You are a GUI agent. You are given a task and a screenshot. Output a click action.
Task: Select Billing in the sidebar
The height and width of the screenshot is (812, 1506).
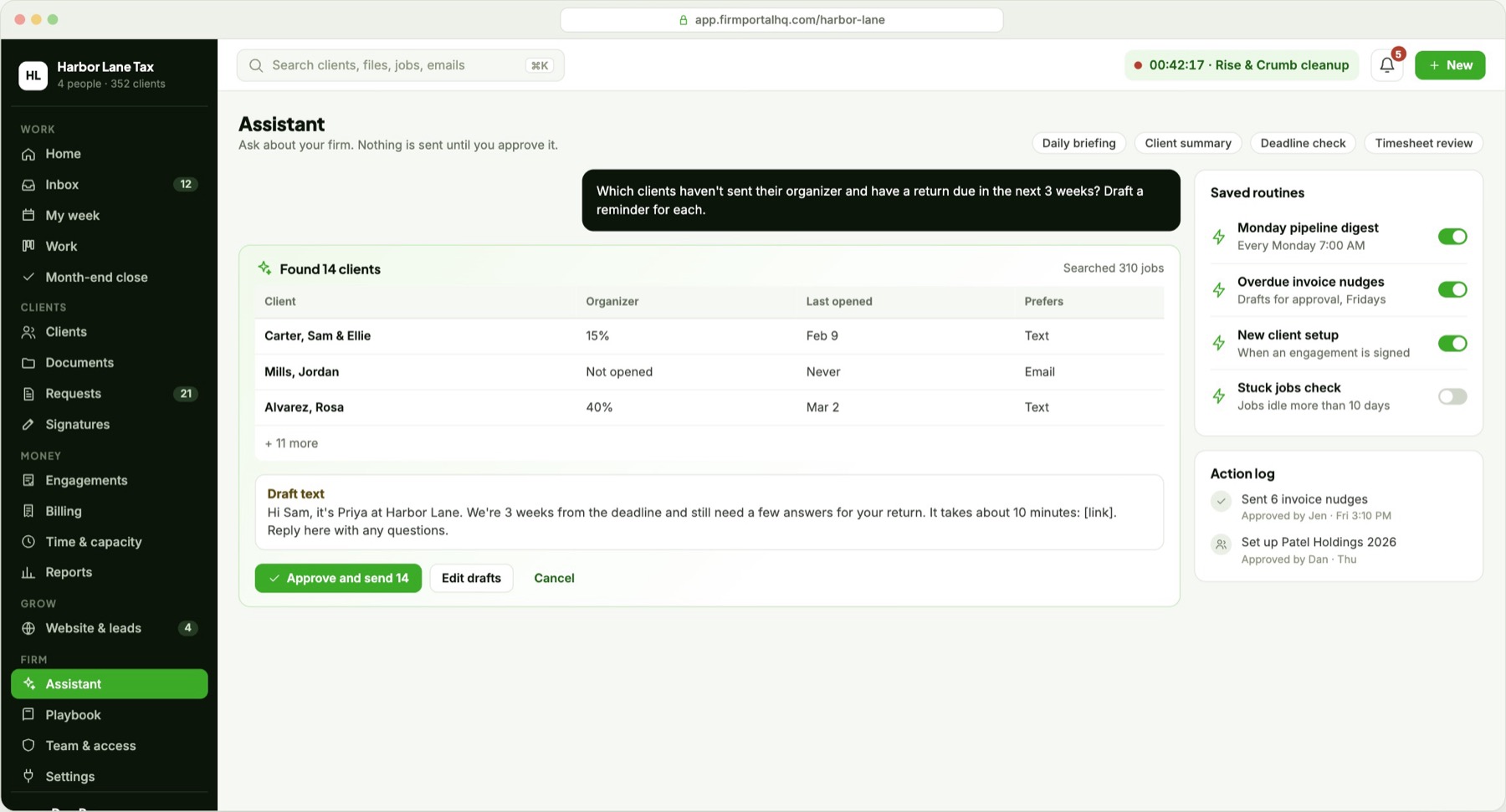(x=110, y=512)
